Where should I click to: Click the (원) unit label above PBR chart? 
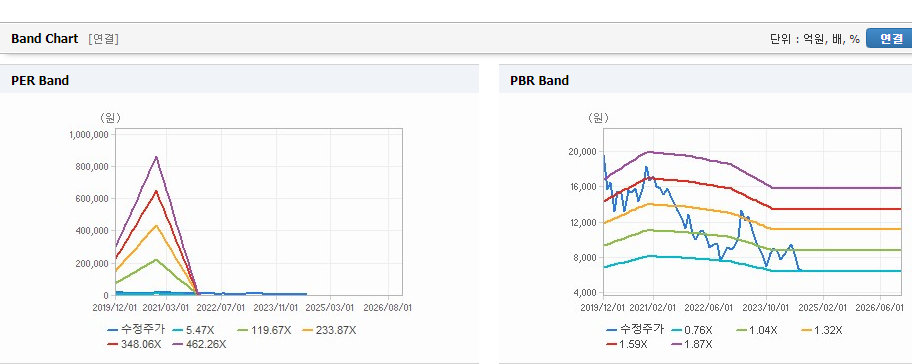(598, 118)
